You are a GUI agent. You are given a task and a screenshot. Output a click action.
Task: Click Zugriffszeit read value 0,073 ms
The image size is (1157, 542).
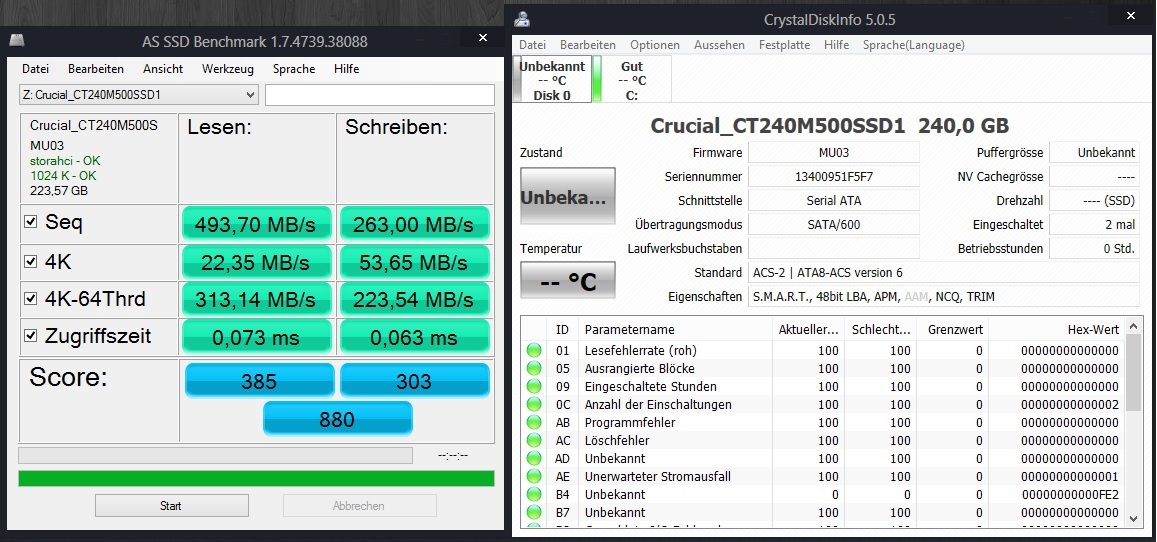coord(256,337)
